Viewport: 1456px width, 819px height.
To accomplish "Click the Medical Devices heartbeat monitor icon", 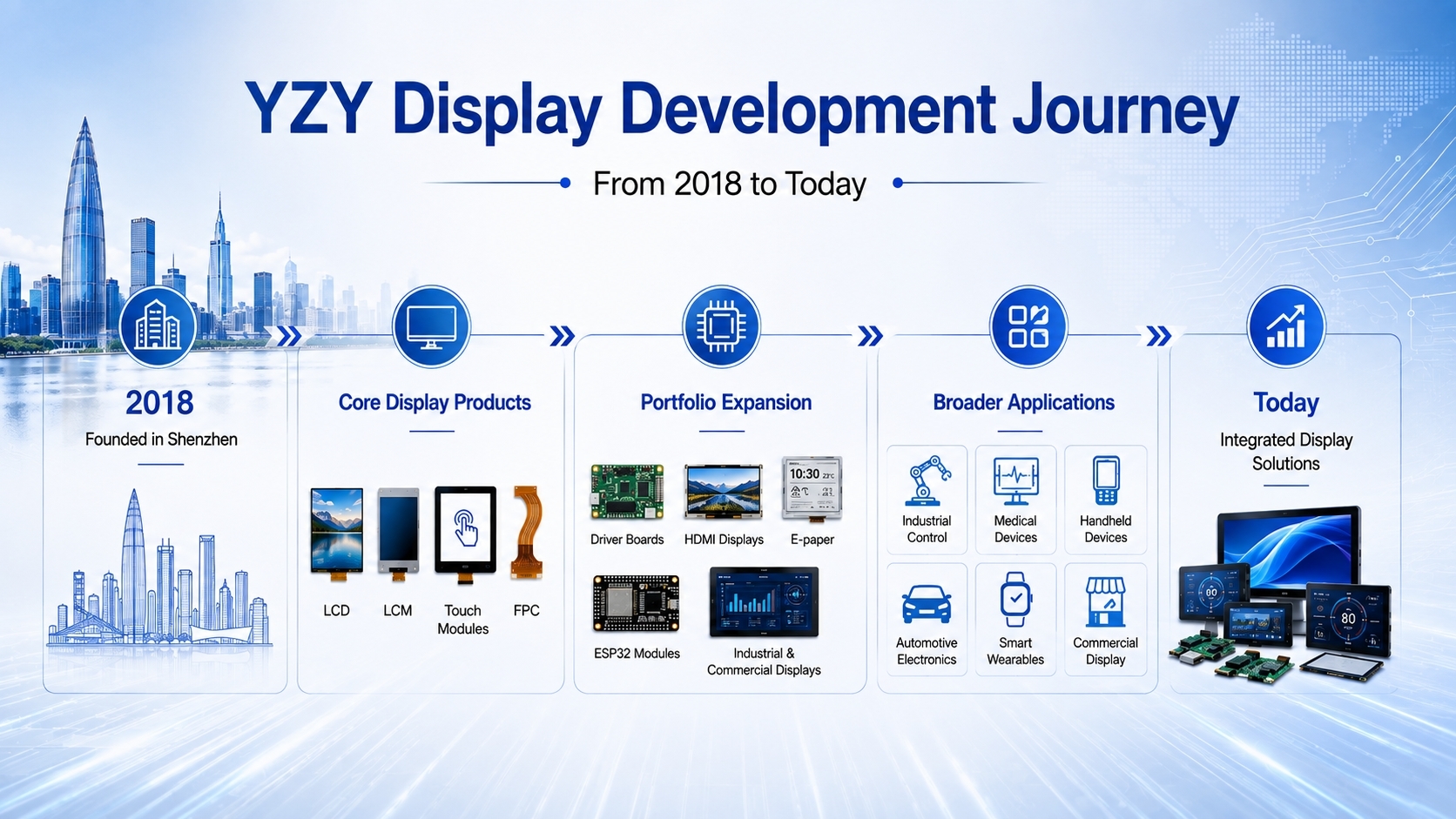I will click(1015, 481).
